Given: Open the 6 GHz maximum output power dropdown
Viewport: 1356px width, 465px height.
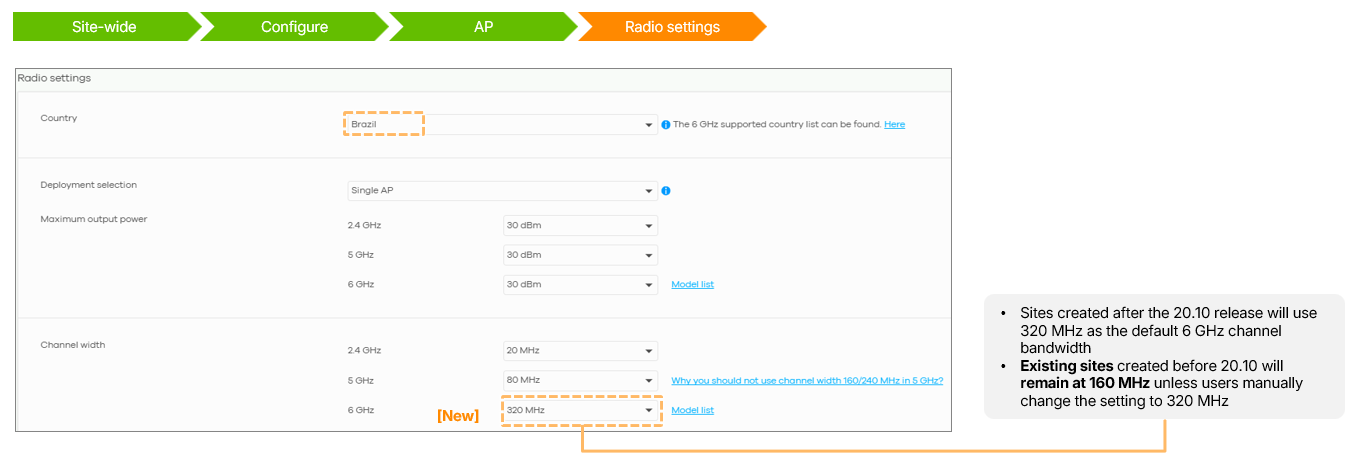Looking at the screenshot, I should click(x=580, y=284).
